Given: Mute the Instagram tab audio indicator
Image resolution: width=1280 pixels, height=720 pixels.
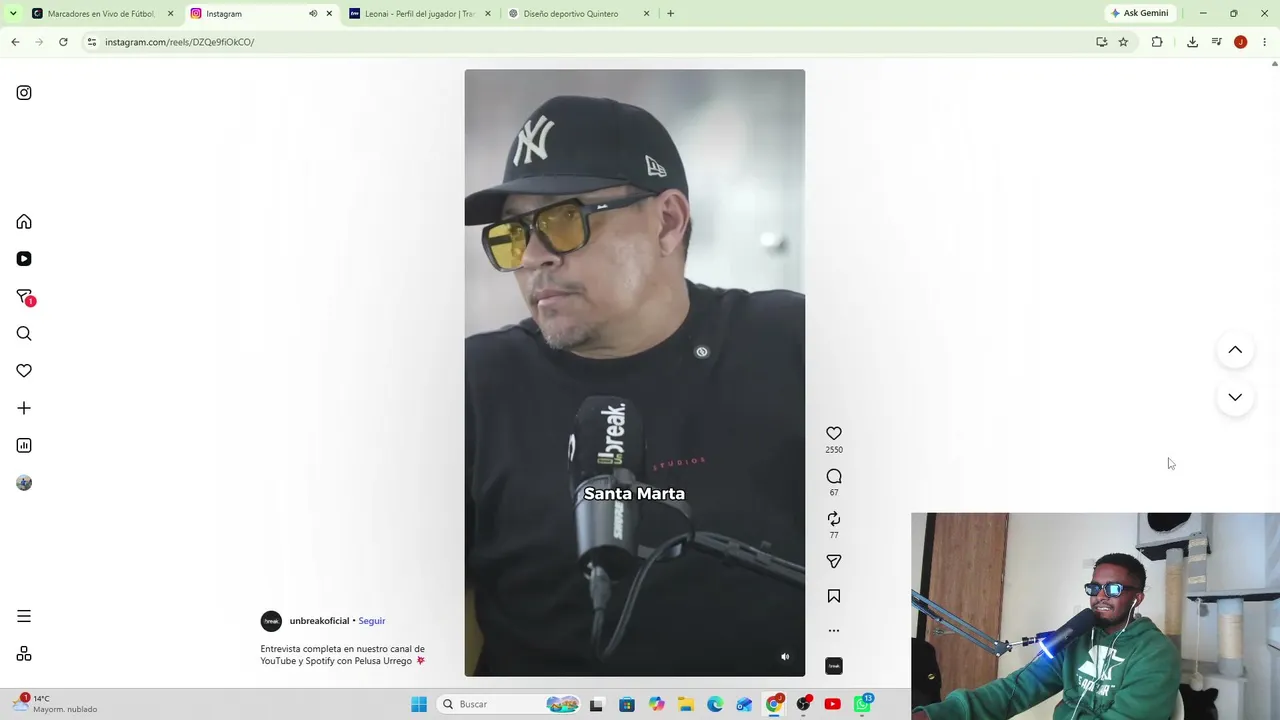Looking at the screenshot, I should 313,14.
